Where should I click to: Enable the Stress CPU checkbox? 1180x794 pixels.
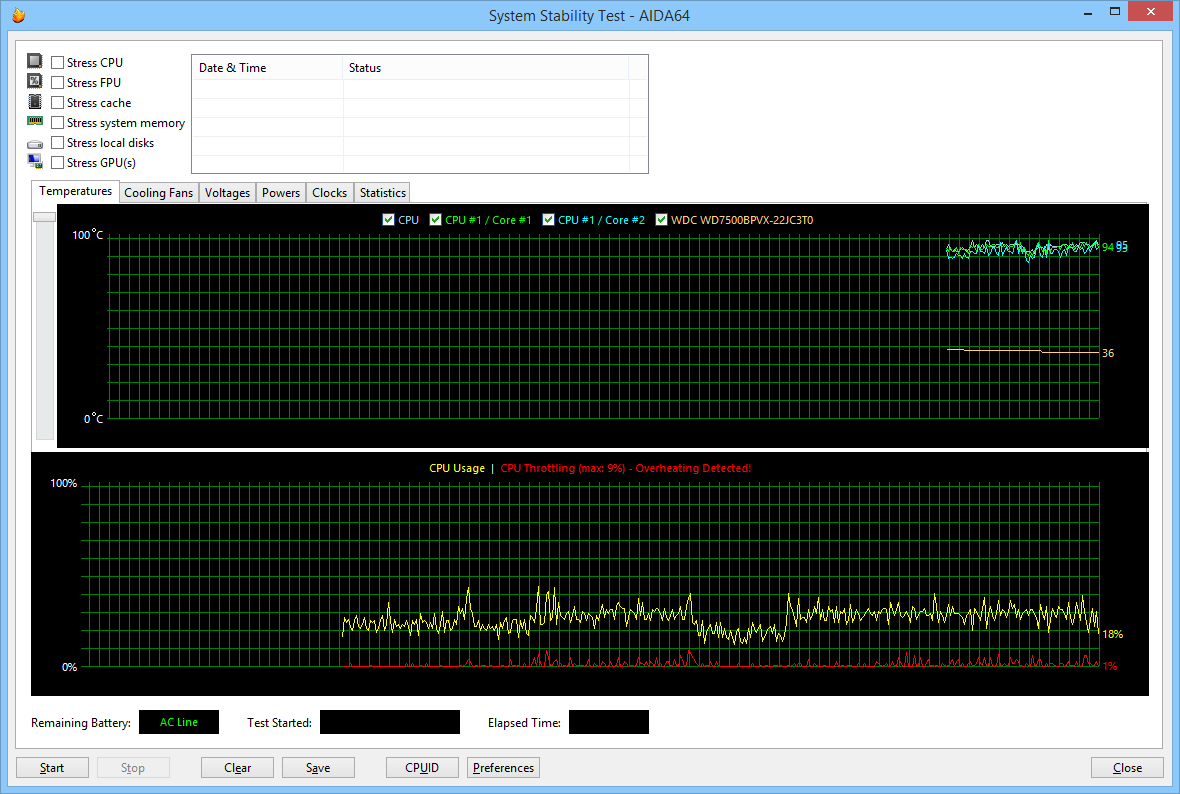pos(57,62)
